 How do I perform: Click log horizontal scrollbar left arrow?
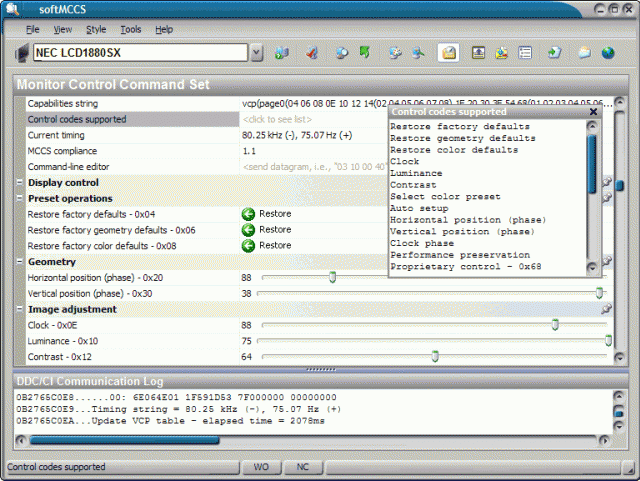coord(21,440)
